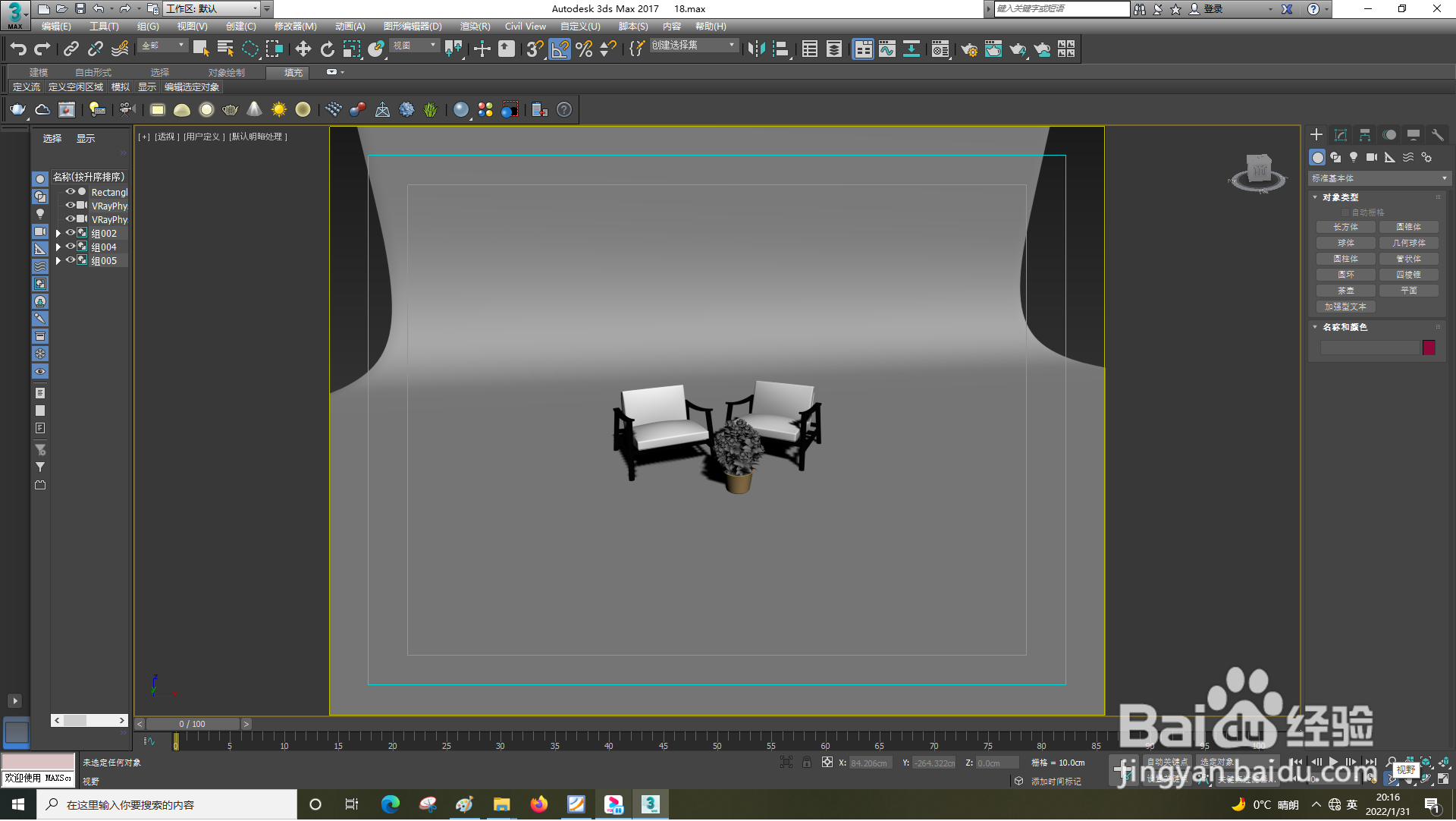Hide 组002 using its eye icon
Screen dimensions: 1456x821
tap(70, 234)
